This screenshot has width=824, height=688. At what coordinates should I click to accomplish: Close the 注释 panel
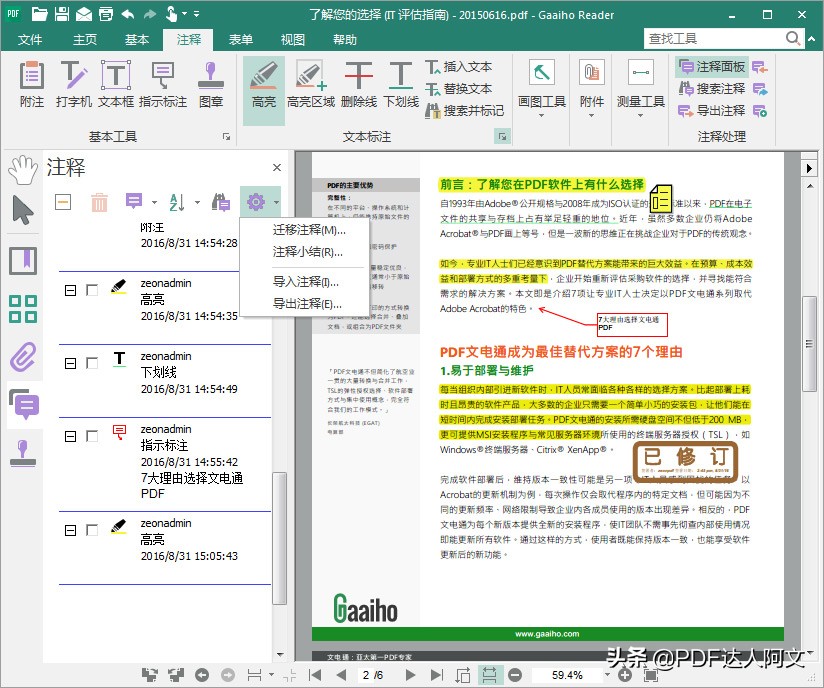[x=277, y=168]
